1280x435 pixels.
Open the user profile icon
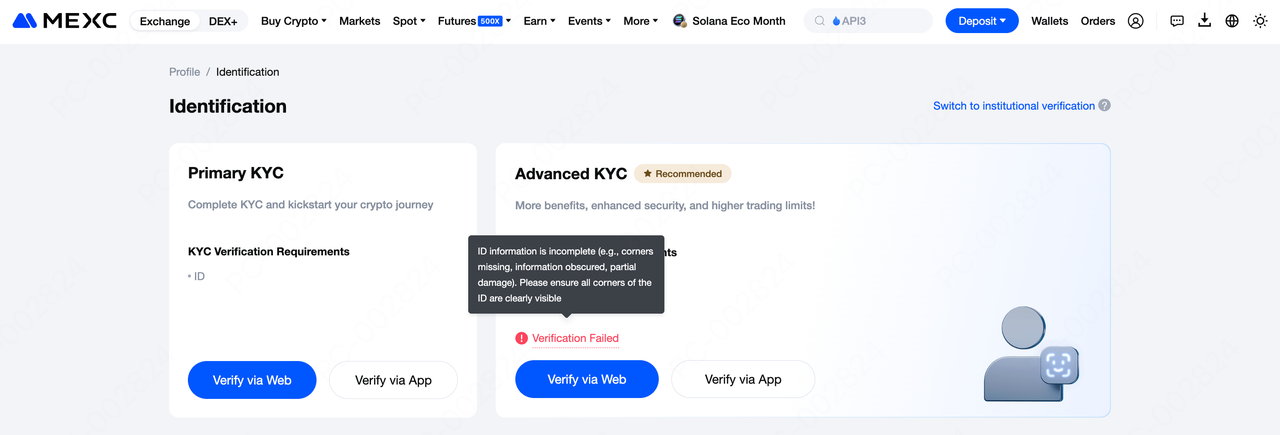tap(1135, 21)
